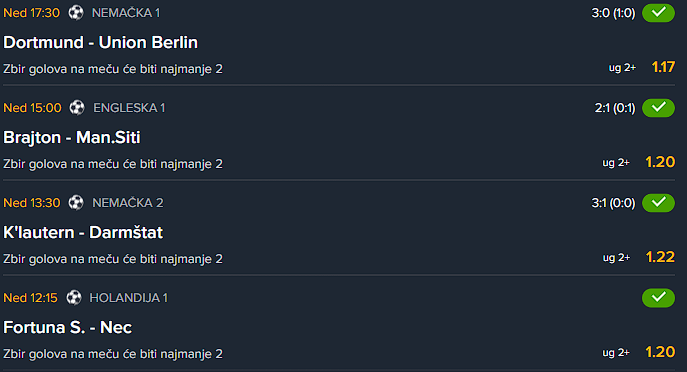
Task: Select the 1.17 odds value
Action: point(663,67)
